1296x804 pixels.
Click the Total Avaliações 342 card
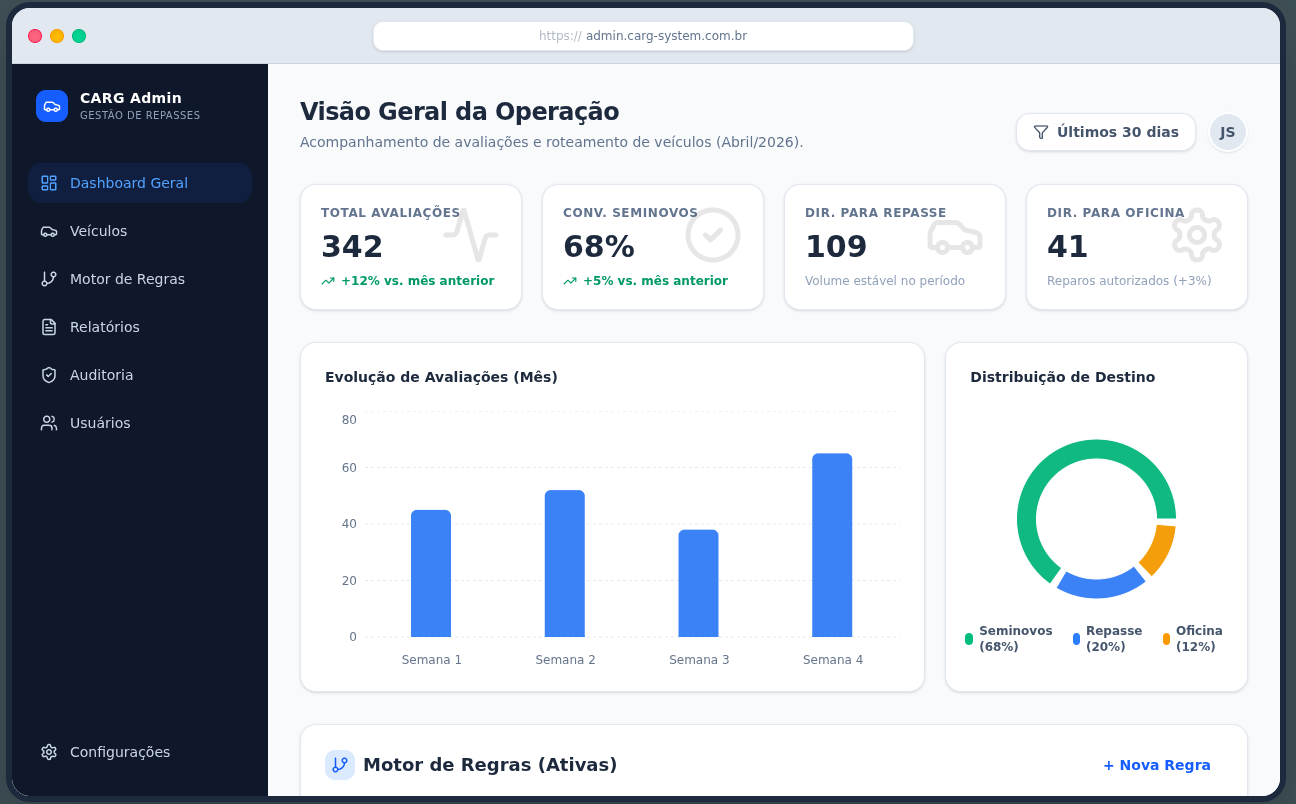click(x=410, y=246)
